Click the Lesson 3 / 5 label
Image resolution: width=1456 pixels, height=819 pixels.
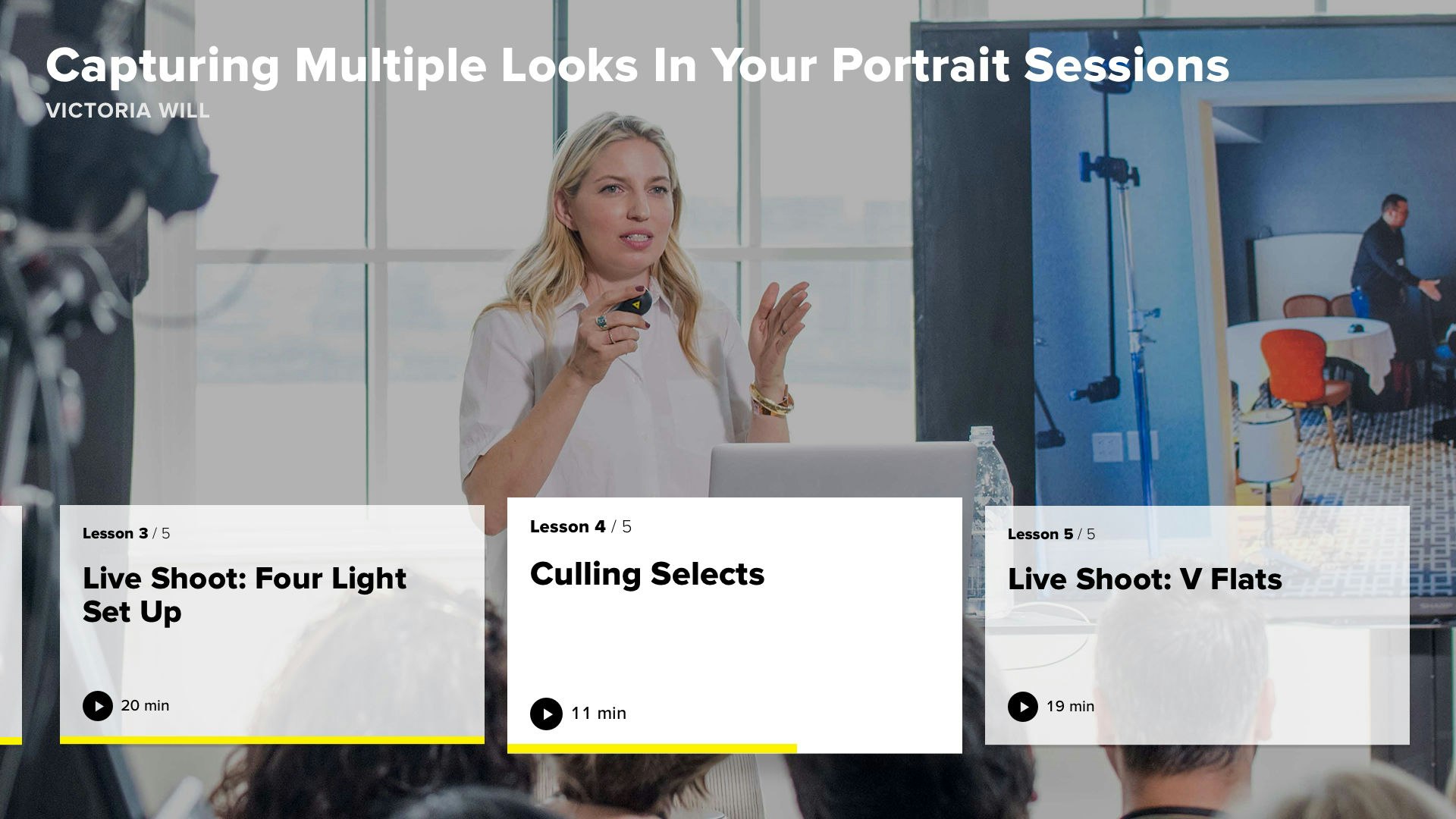[x=127, y=534]
